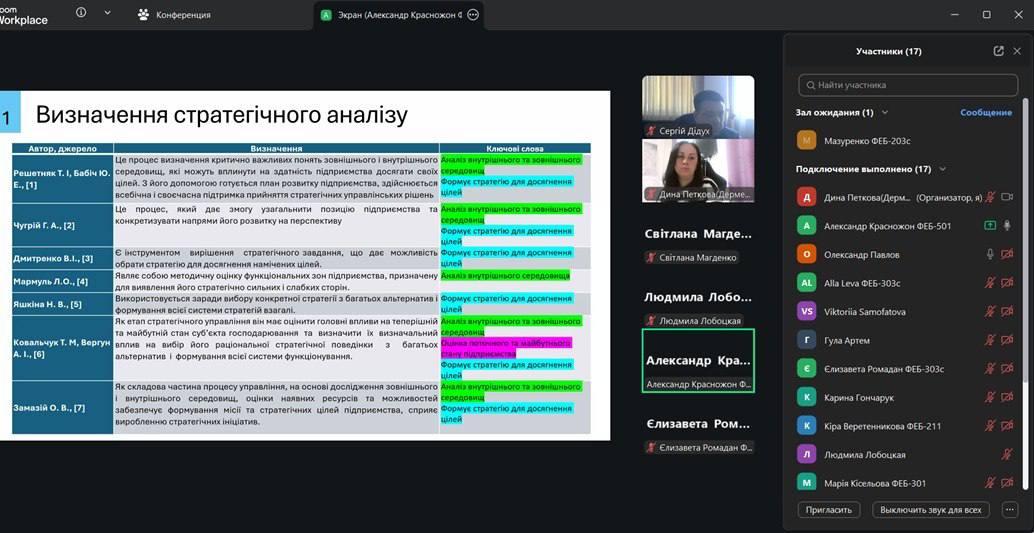1034x533 pixels.
Task: Toggle microphone for Олександр Павлов
Action: click(x=990, y=255)
